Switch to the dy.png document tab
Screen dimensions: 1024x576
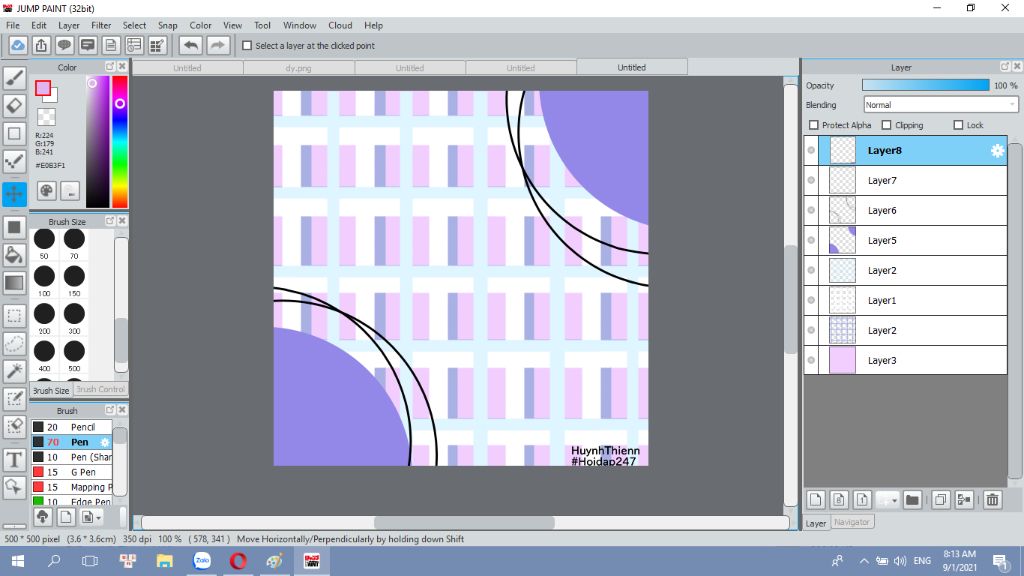click(298, 67)
